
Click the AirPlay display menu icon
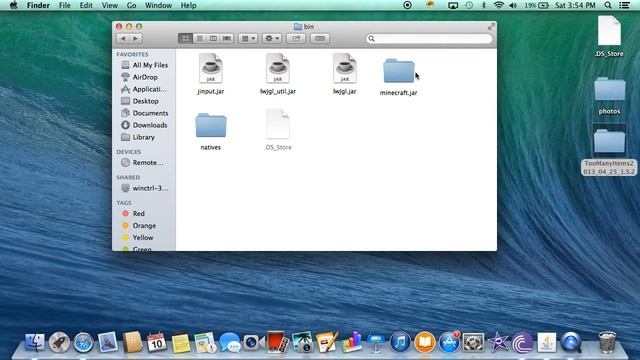453,5
